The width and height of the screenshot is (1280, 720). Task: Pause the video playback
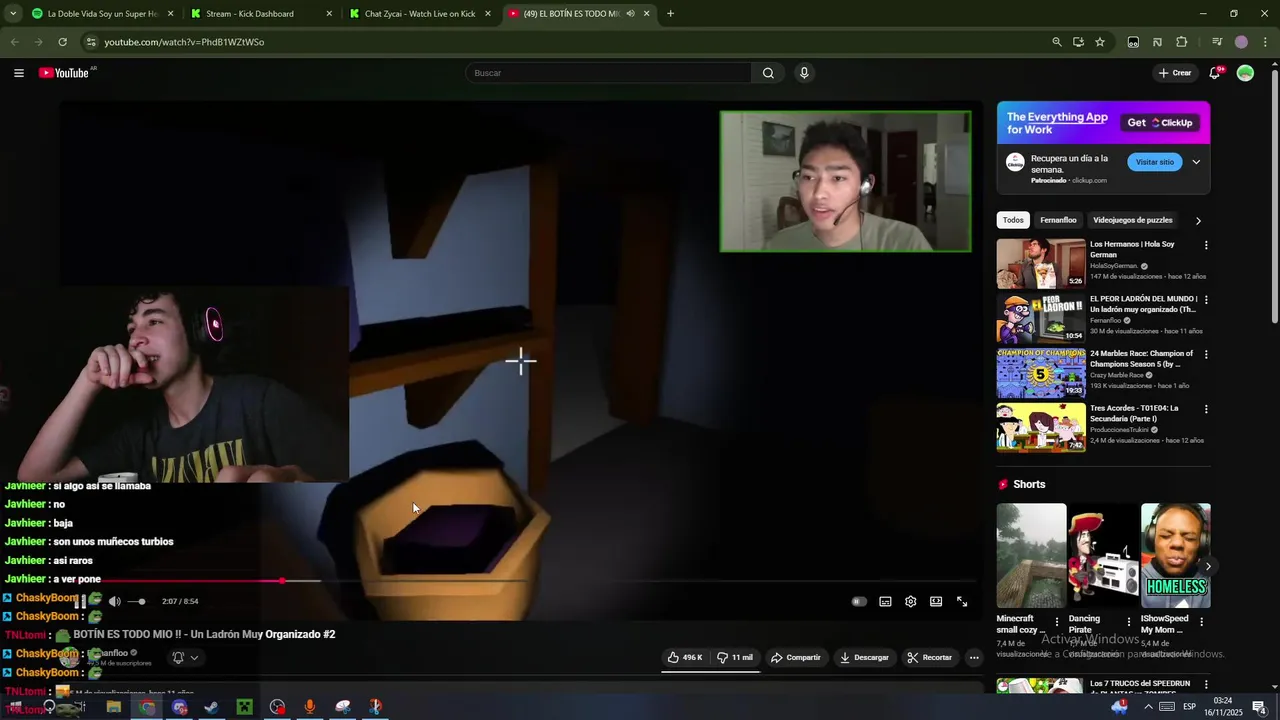point(81,601)
